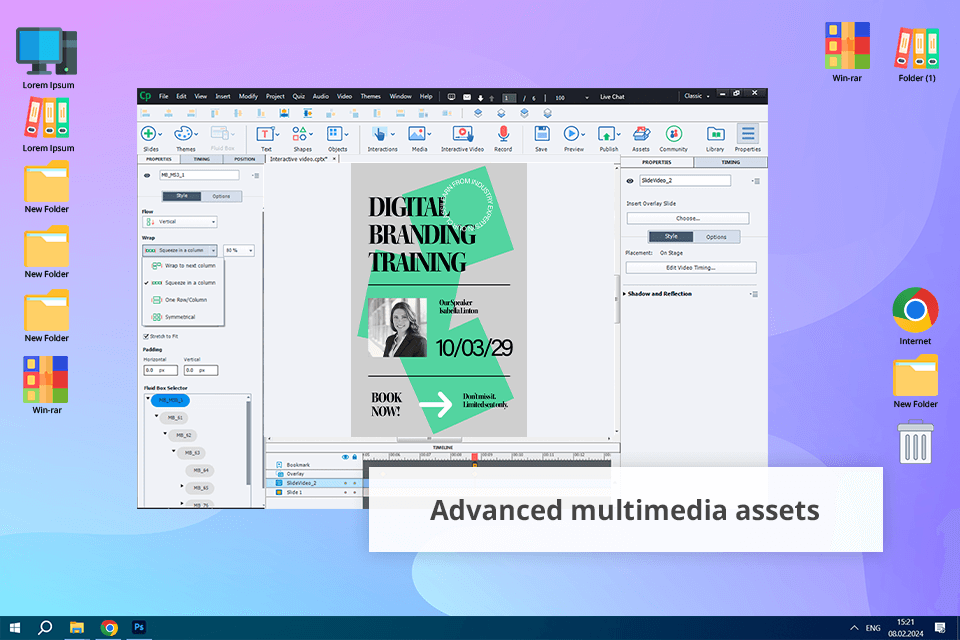Open the Slides tool in toolbar
The width and height of the screenshot is (960, 640).
[149, 134]
